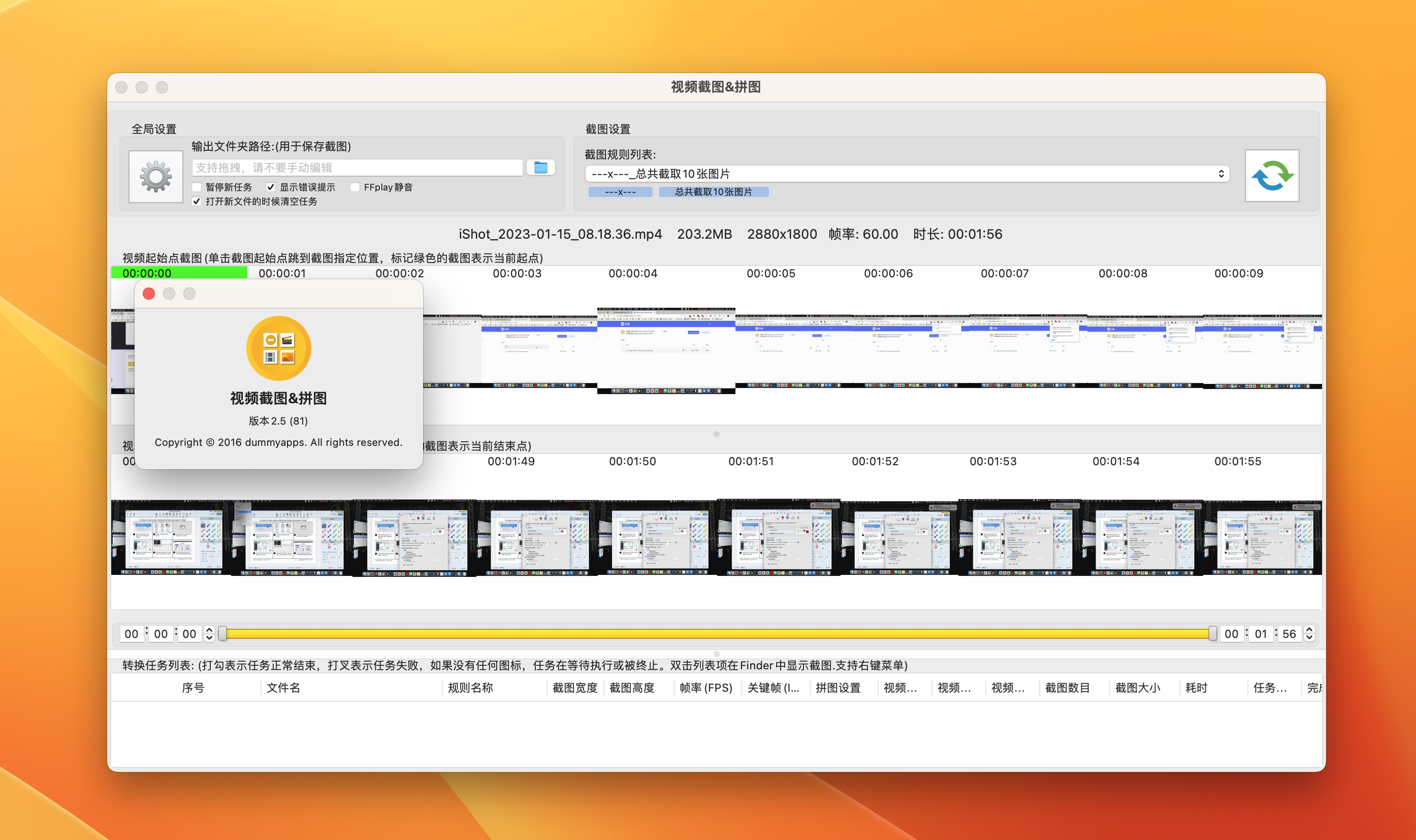Click the 截图数目 column header
The width and height of the screenshot is (1416, 840).
point(1067,688)
